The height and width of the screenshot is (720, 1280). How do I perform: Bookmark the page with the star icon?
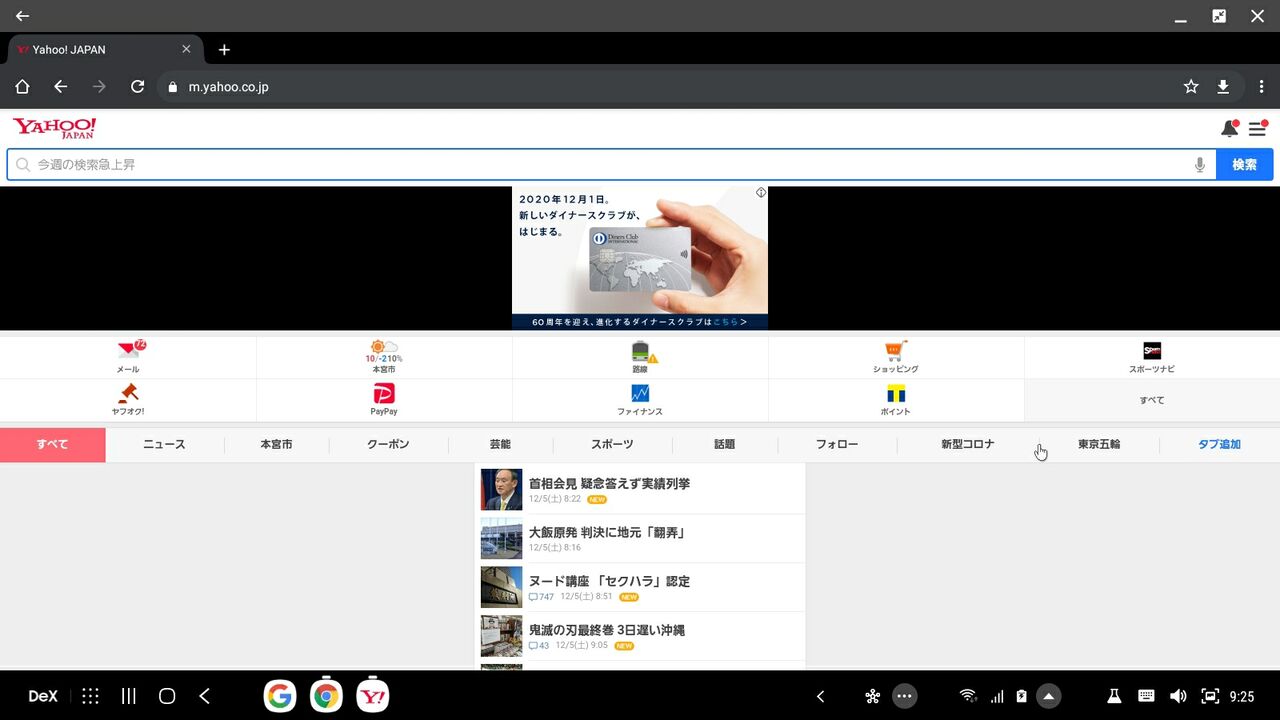[1191, 87]
